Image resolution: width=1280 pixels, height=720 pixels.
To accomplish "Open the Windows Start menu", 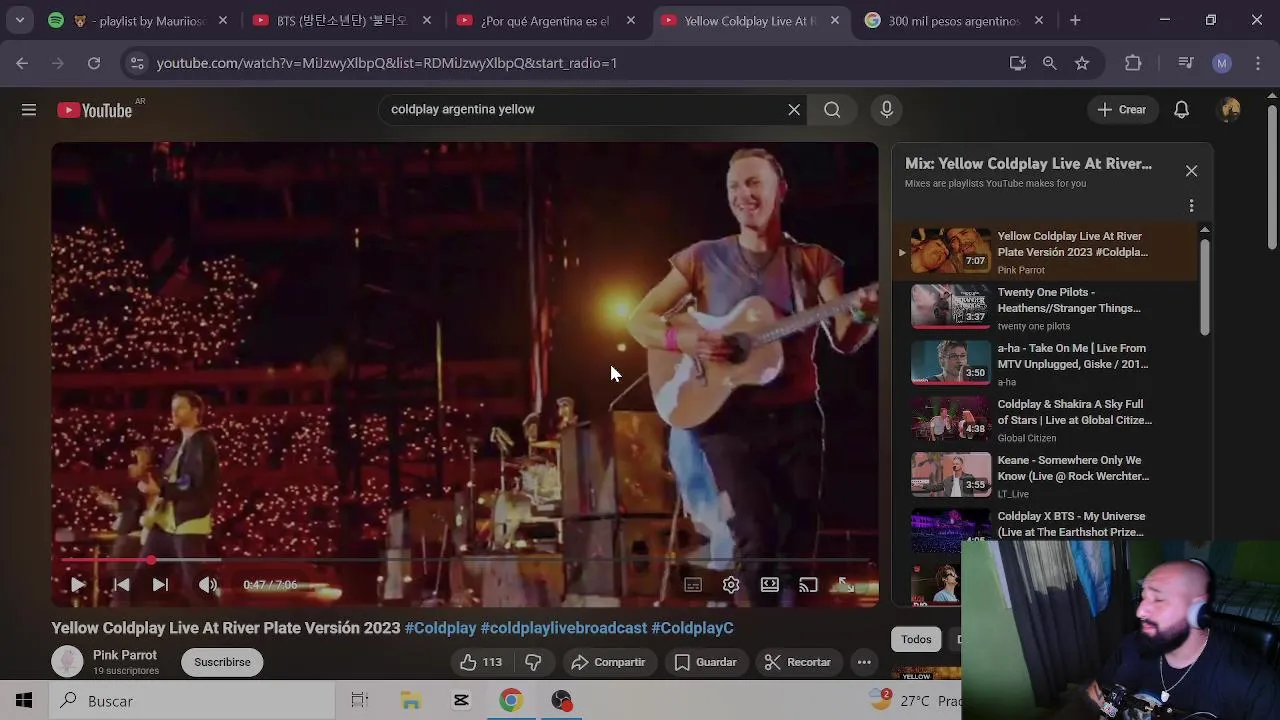I will (x=24, y=701).
